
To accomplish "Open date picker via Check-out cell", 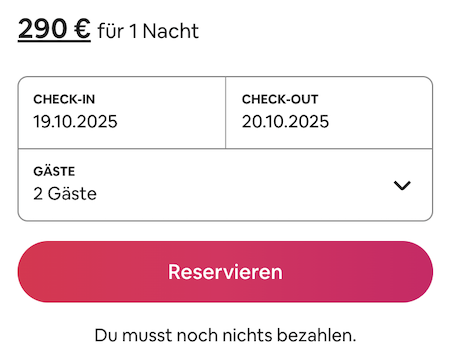I will point(329,113).
